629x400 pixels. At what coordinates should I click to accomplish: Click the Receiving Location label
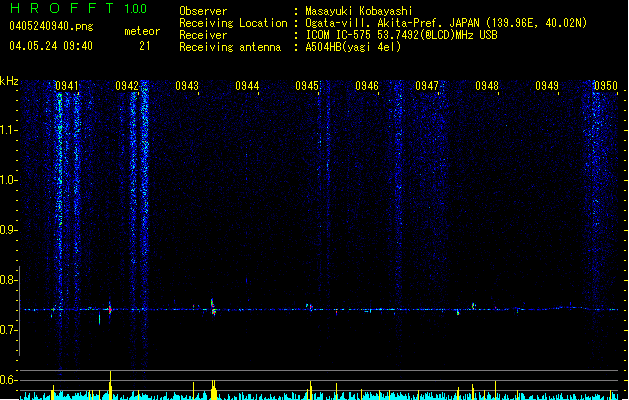click(x=233, y=23)
